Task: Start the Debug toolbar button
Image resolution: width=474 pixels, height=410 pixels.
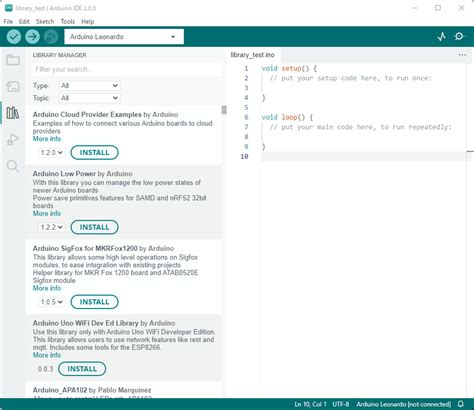Action: pos(51,37)
